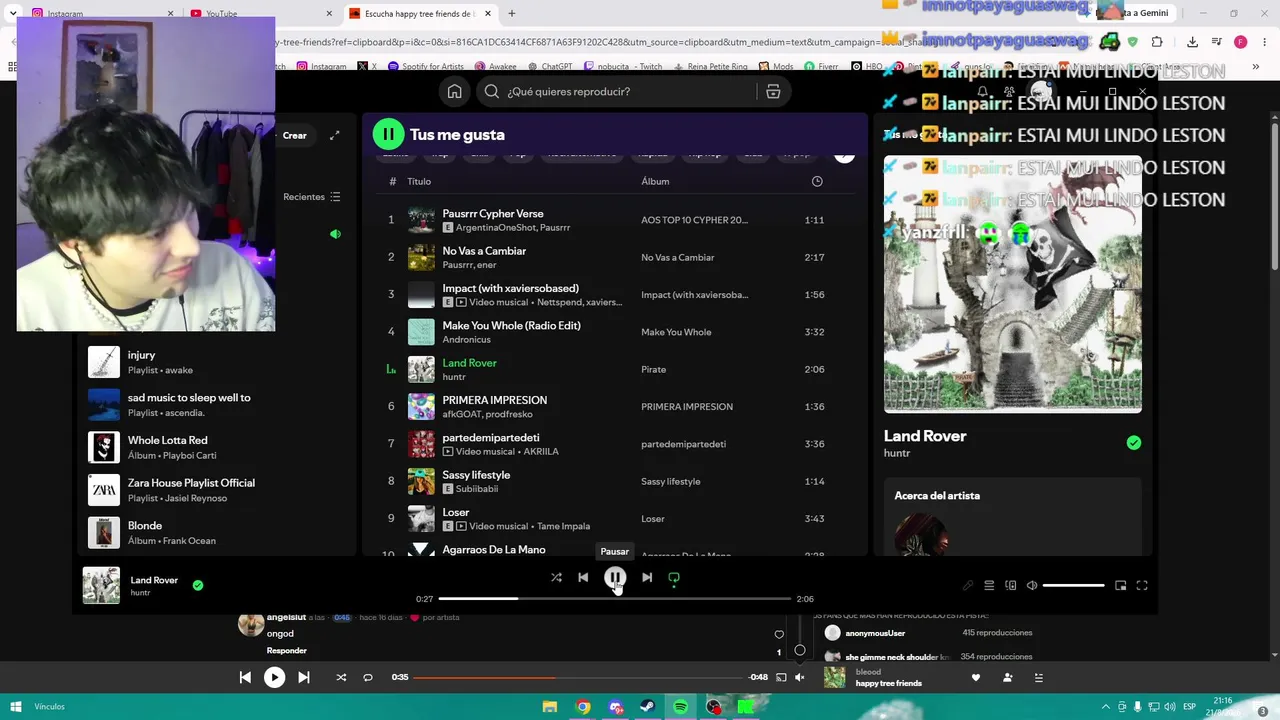Viewport: 1280px width, 720px height.
Task: Pause the Tus me gusta playlist
Action: pyautogui.click(x=388, y=134)
